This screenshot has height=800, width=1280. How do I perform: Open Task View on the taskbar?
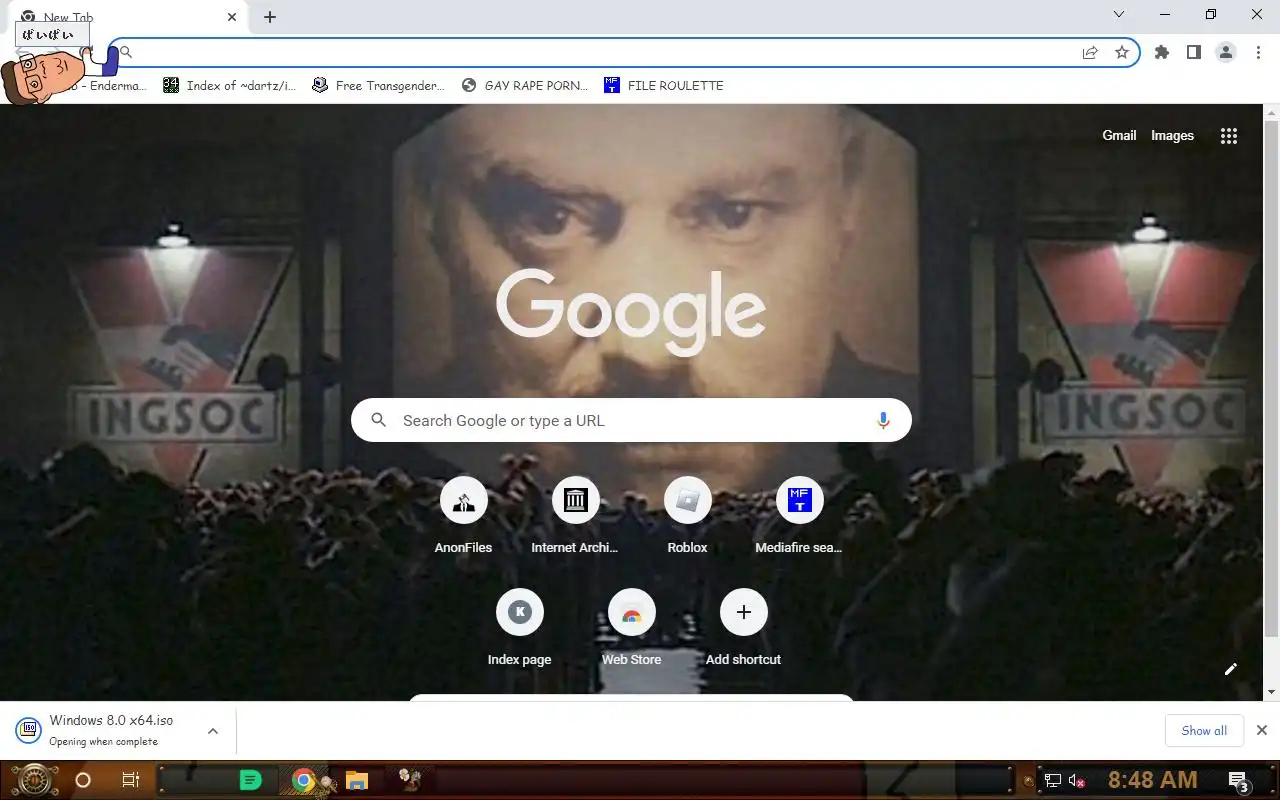tap(131, 780)
